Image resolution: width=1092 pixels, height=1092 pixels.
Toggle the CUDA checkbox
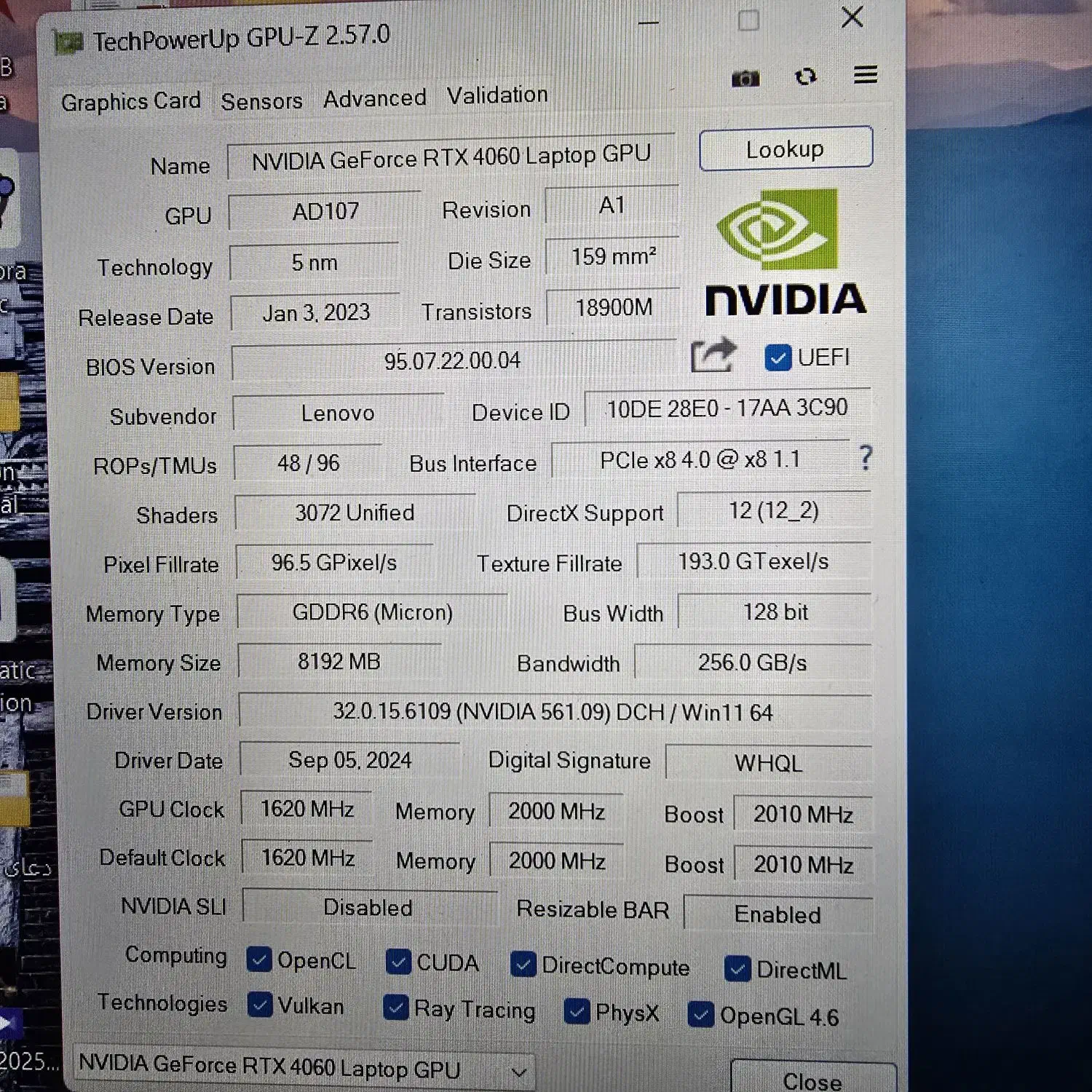[x=397, y=961]
